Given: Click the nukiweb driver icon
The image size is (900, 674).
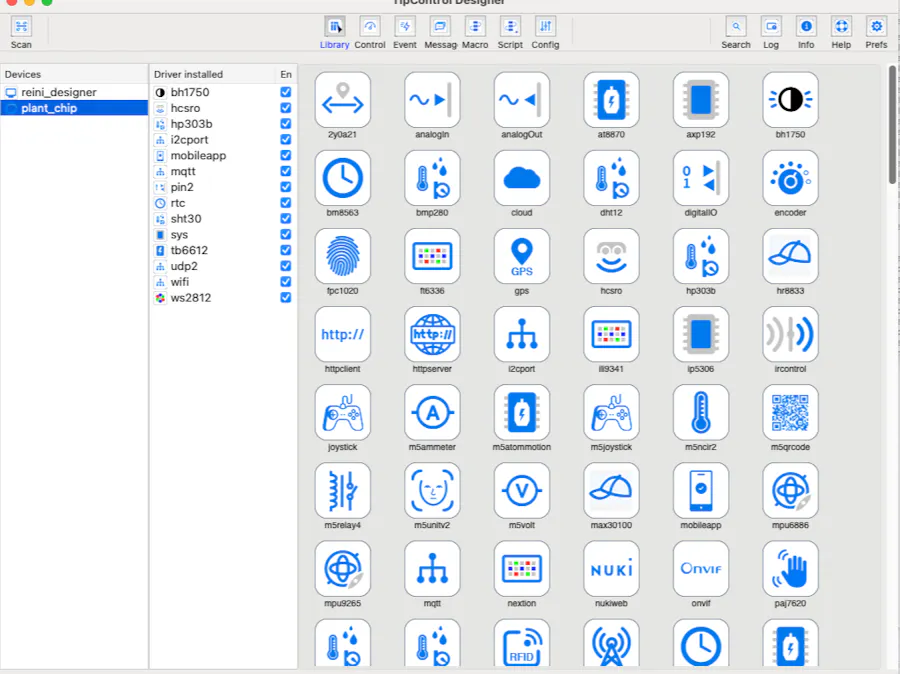Looking at the screenshot, I should [611, 568].
